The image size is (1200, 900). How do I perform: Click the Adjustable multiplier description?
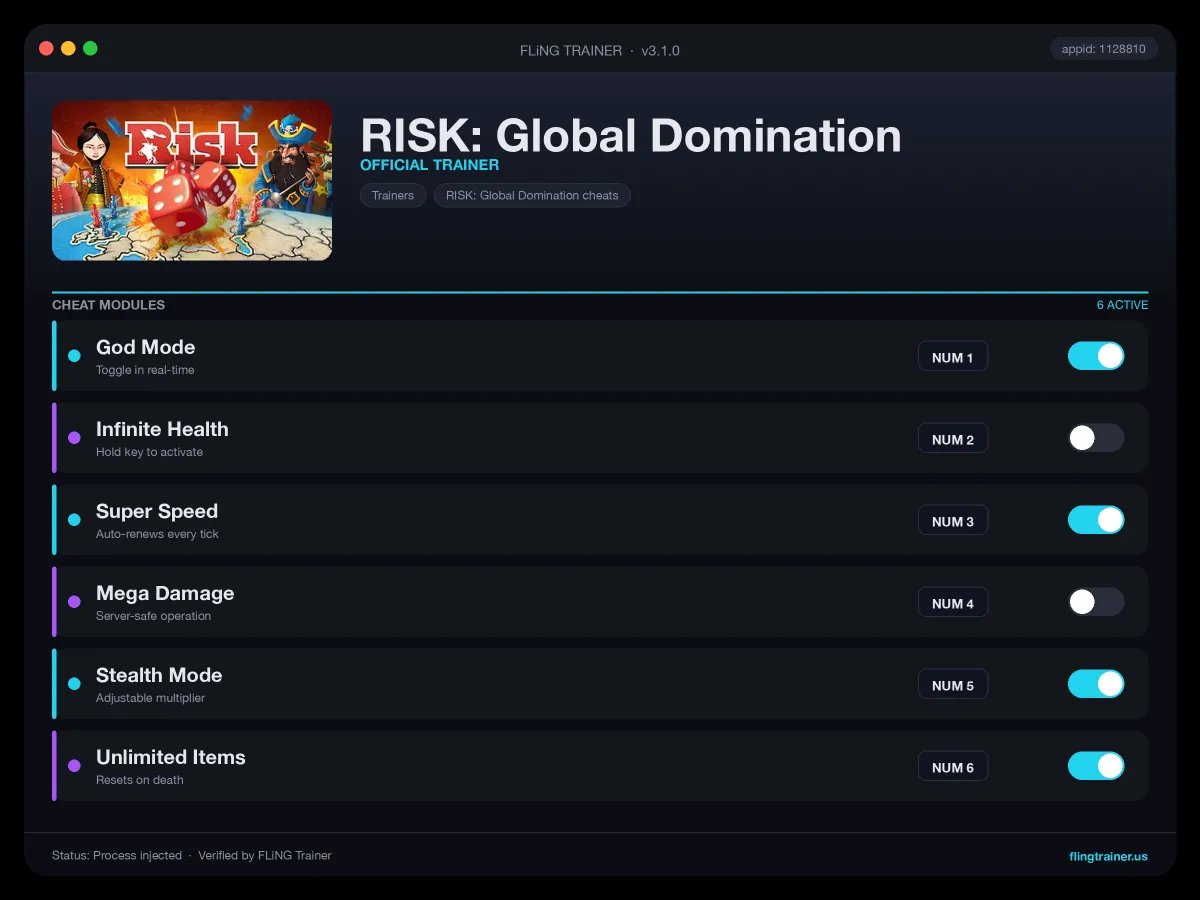[x=150, y=698]
